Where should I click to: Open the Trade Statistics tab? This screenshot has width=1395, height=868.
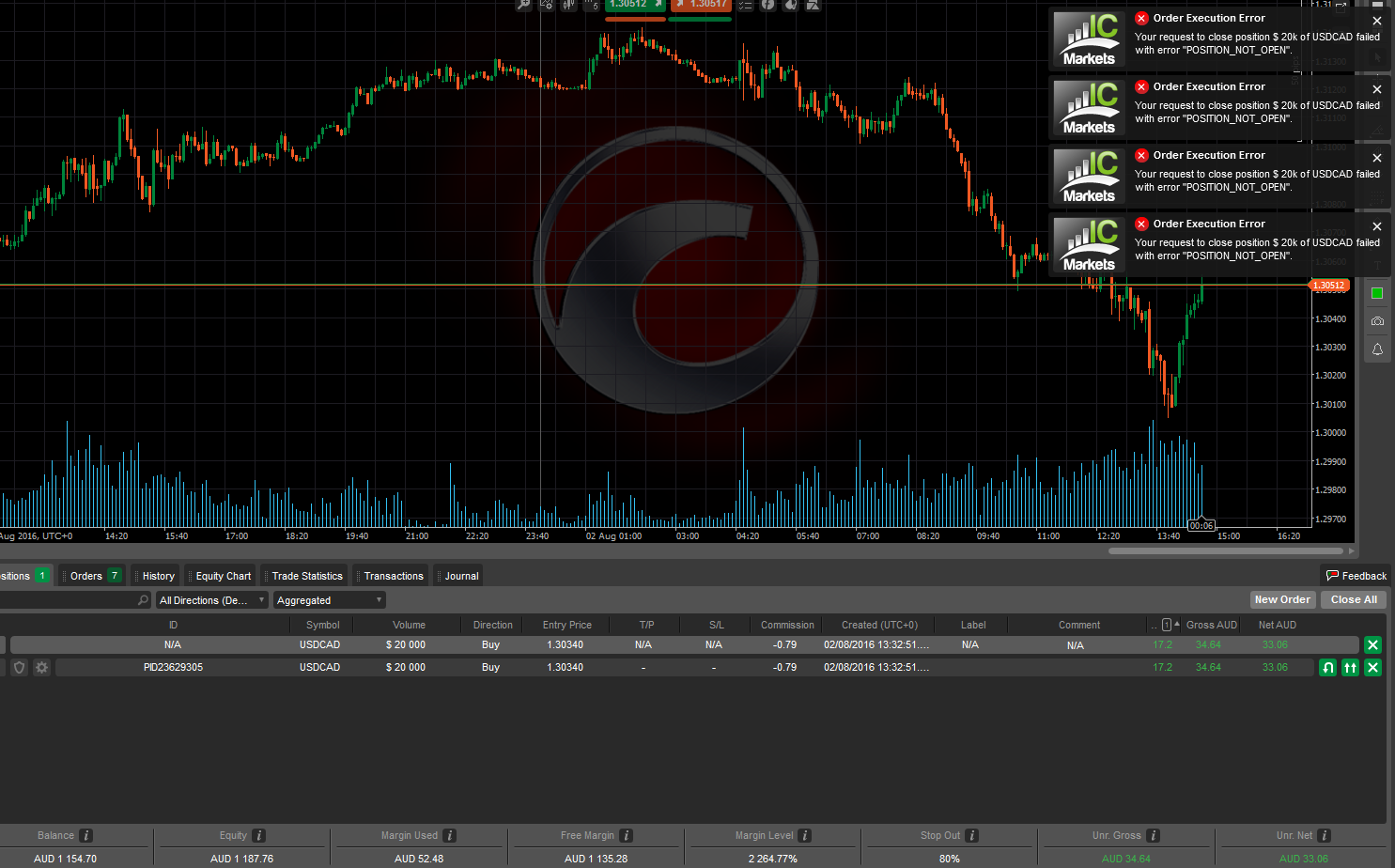point(304,576)
